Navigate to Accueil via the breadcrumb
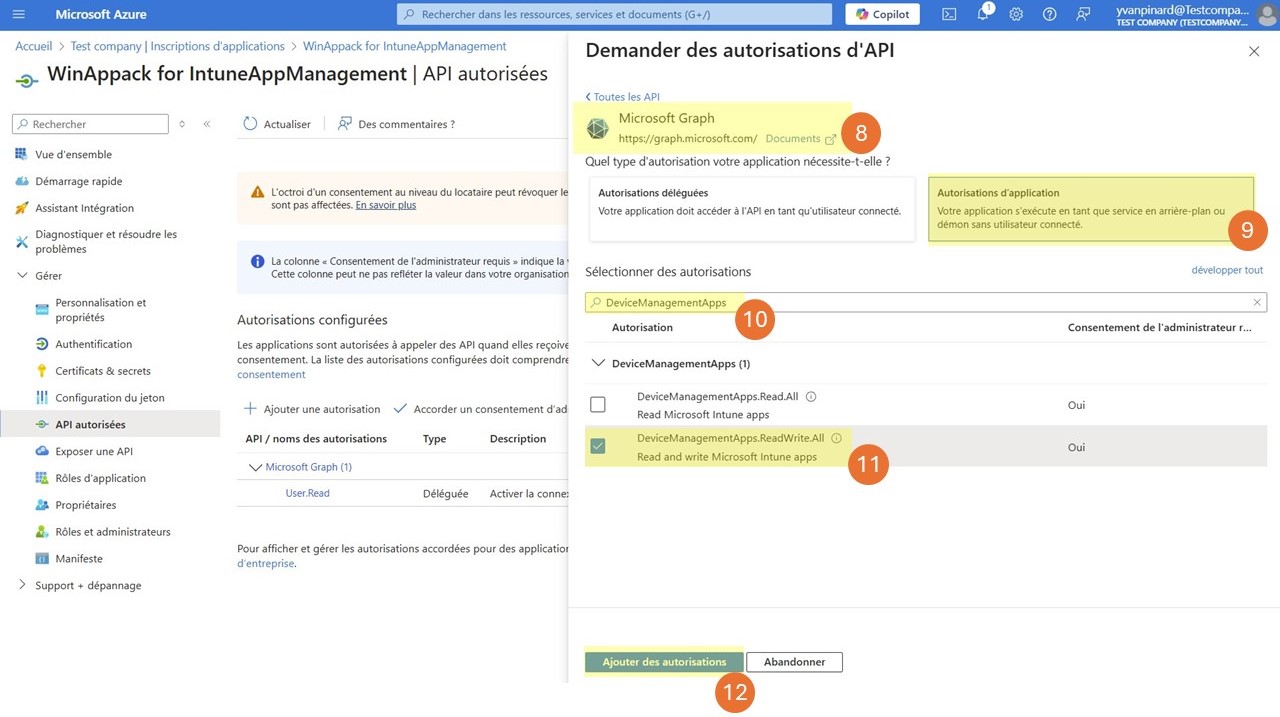The image size is (1280, 717). 33,45
